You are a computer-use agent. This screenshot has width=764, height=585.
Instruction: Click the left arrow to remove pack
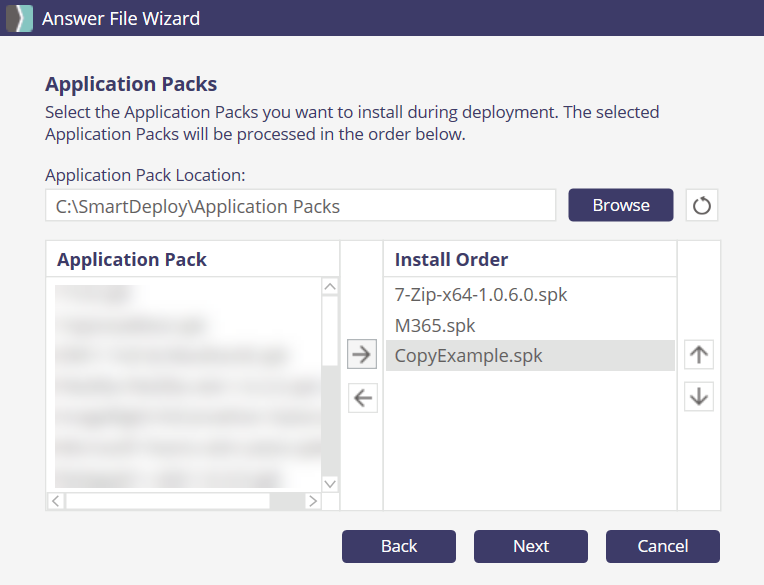(x=362, y=398)
